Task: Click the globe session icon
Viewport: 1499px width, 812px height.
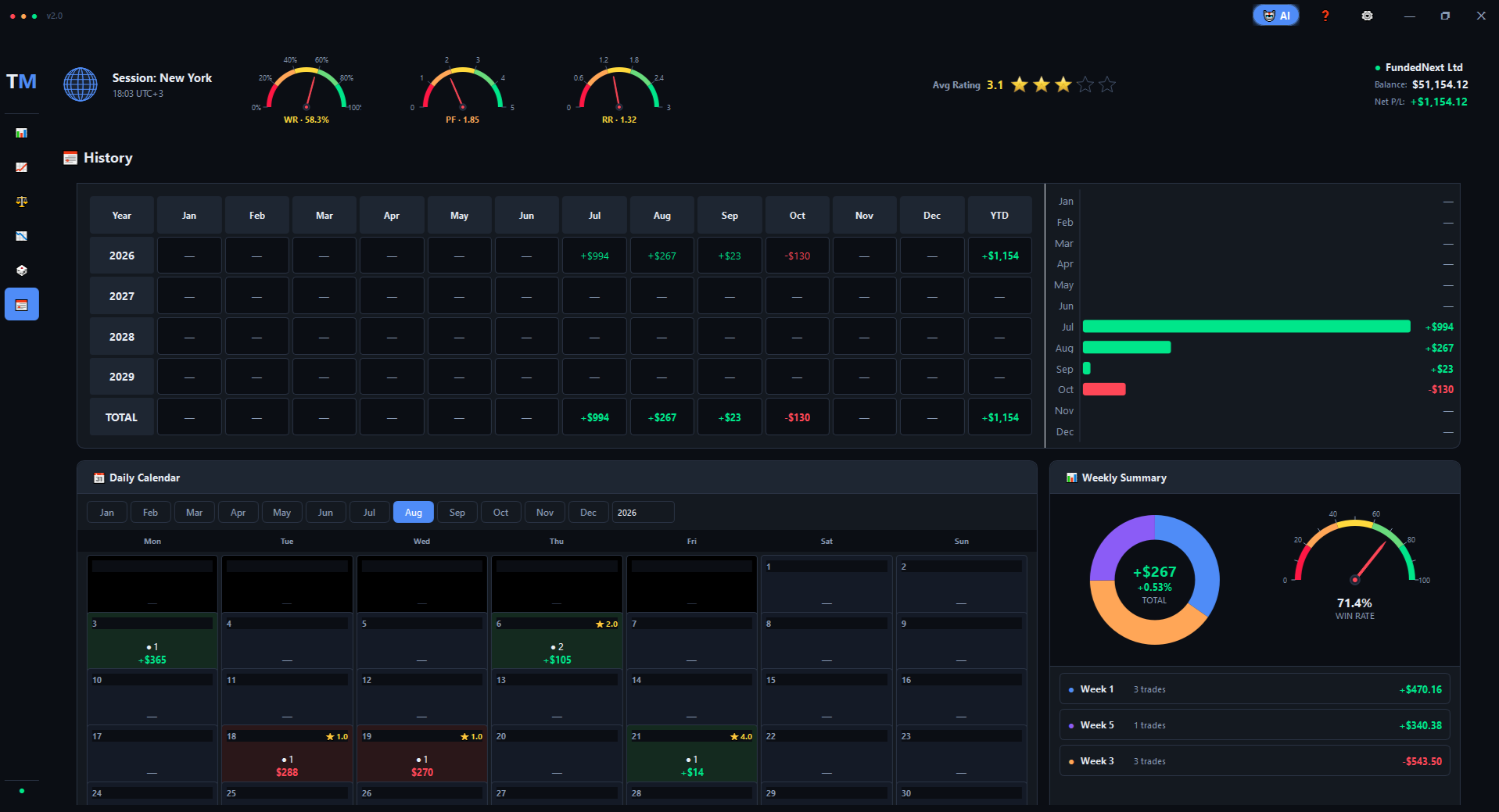Action: (x=81, y=84)
